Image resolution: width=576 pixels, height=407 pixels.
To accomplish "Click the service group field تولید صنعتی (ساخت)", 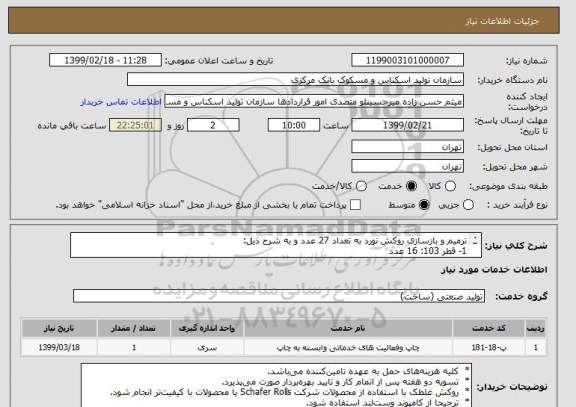I will tap(279, 296).
